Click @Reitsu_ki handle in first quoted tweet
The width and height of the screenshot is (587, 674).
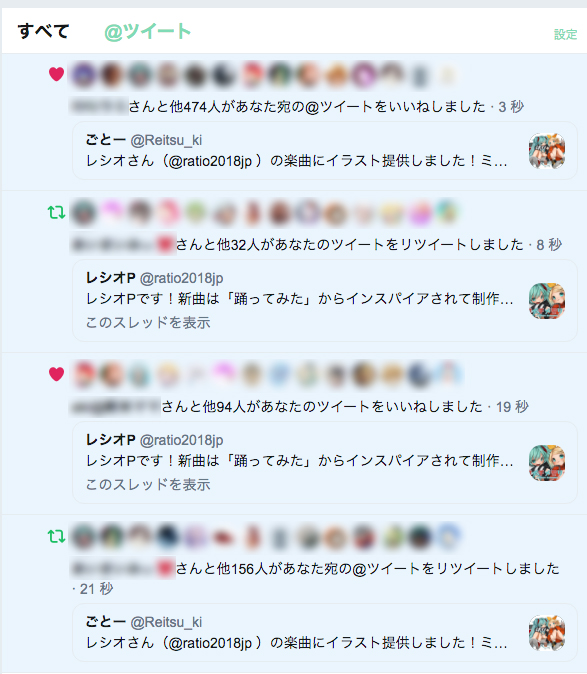(166, 140)
